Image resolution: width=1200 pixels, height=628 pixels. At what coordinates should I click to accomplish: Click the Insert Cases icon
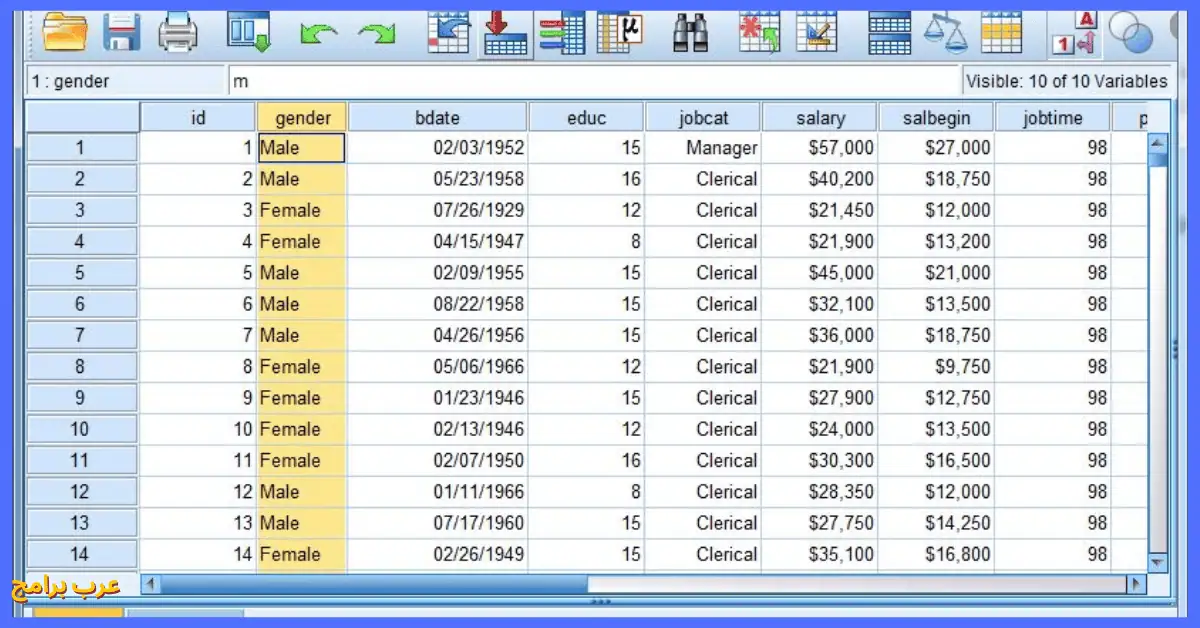[759, 34]
